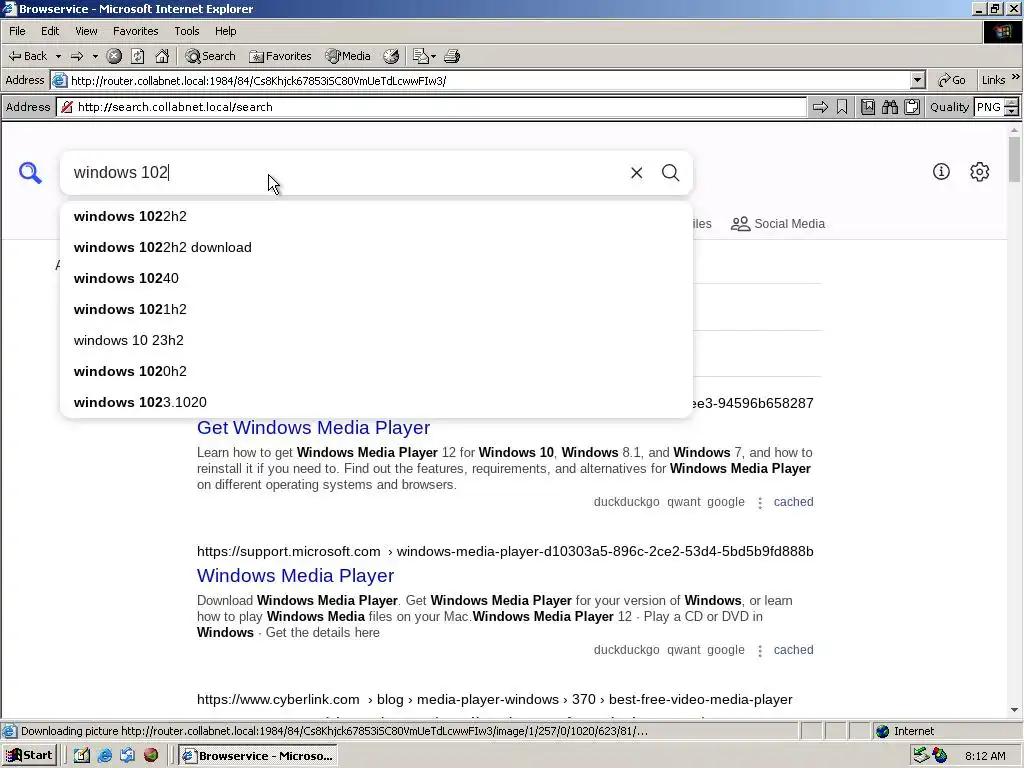Open the 'Get Windows Media Player' result link
Image resolution: width=1024 pixels, height=768 pixels.
(313, 428)
